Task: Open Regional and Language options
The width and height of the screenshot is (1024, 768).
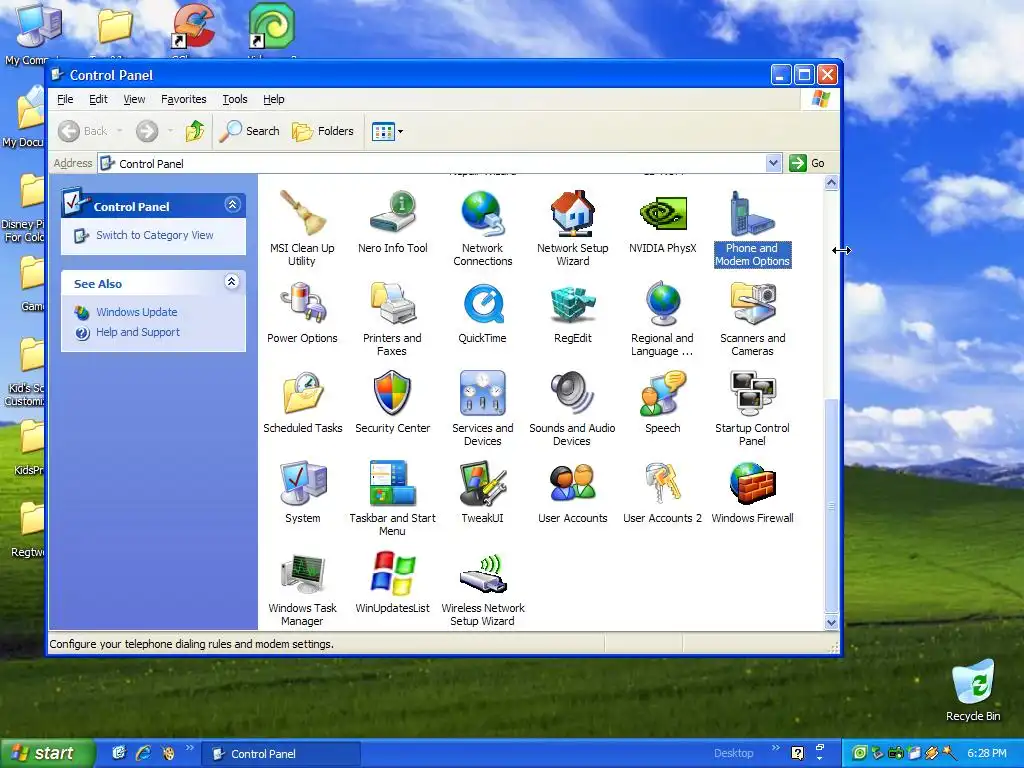Action: 663,317
